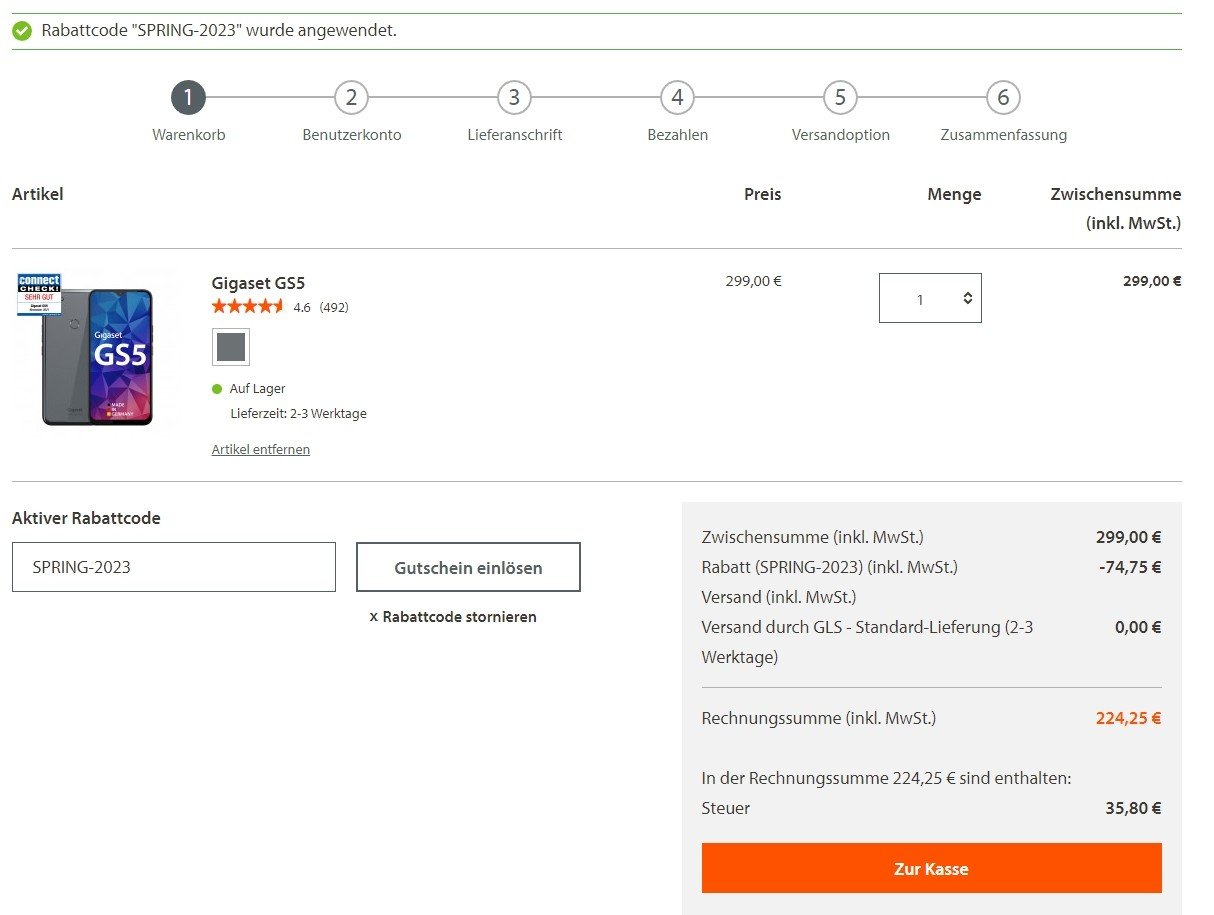The image size is (1214, 915).
Task: Select the grey color swatch
Action: point(231,347)
